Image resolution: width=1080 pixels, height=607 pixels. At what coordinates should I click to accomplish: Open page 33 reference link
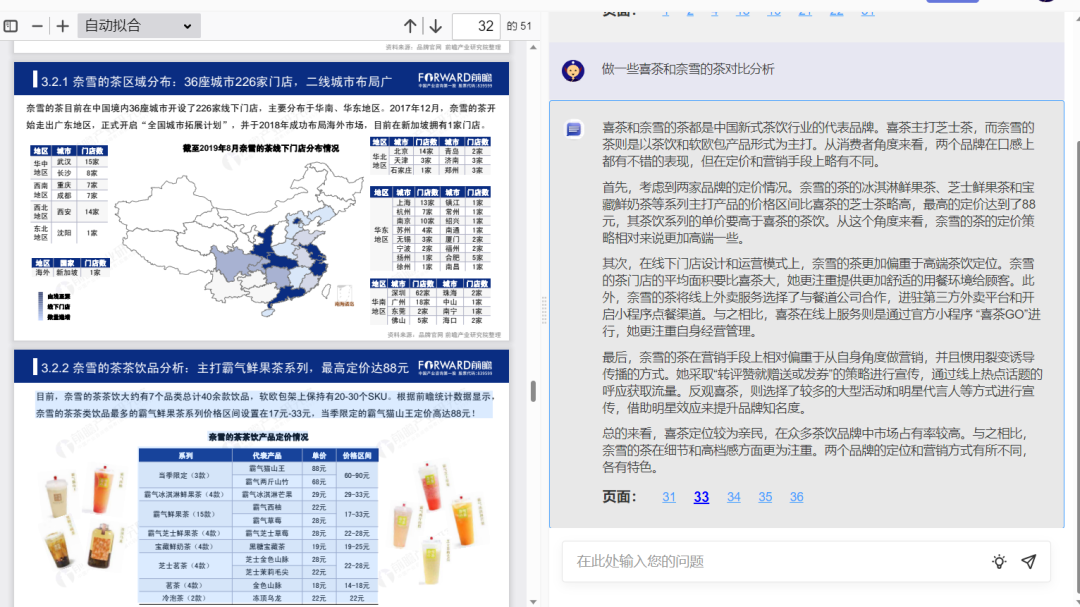(701, 497)
